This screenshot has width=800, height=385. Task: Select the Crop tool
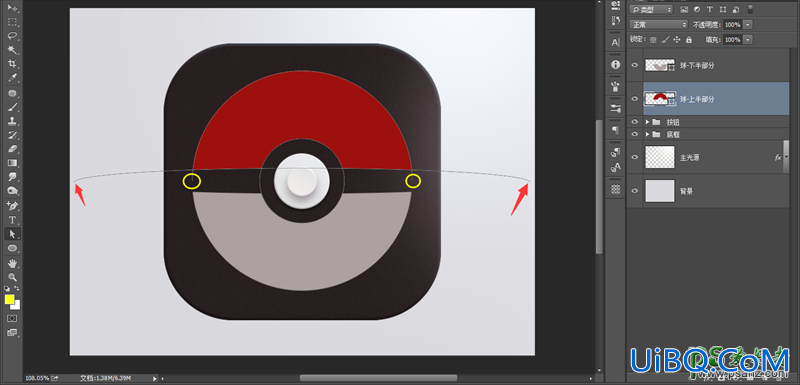[x=13, y=64]
